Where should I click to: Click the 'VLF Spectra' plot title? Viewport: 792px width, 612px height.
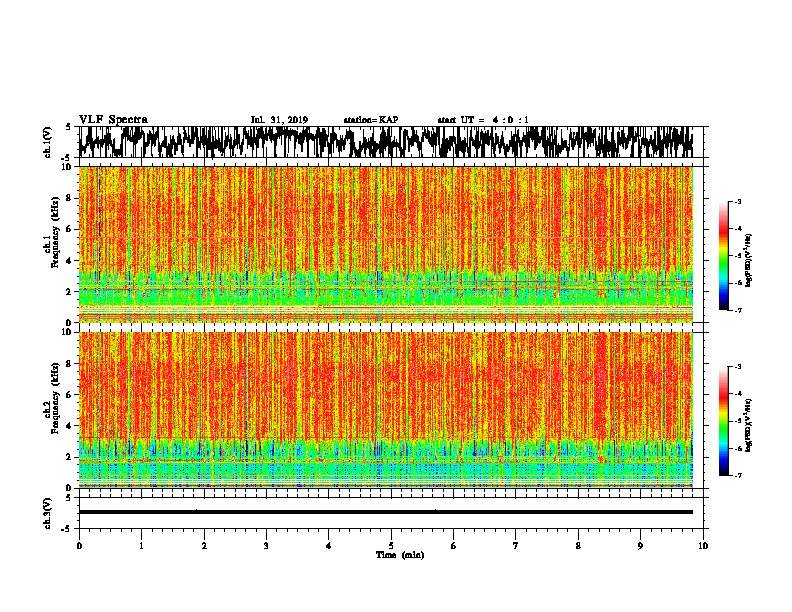point(113,120)
